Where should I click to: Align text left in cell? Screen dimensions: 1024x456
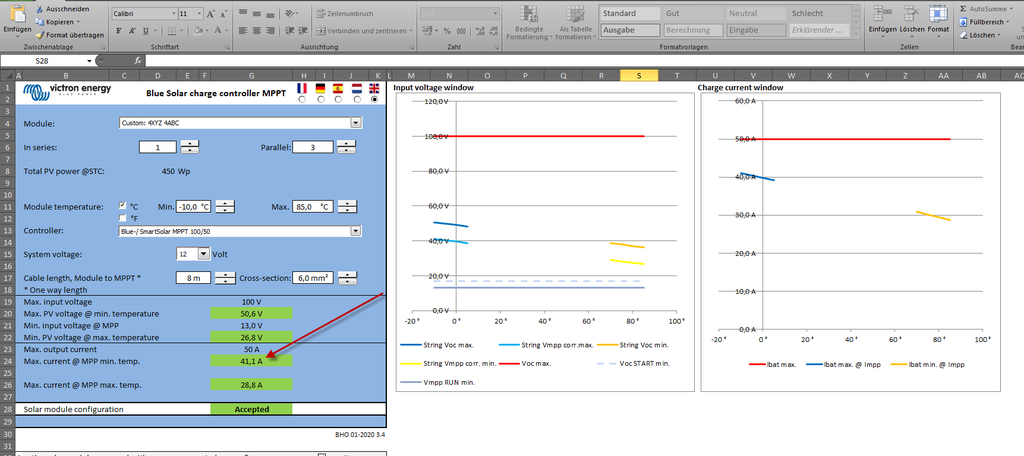pos(242,30)
